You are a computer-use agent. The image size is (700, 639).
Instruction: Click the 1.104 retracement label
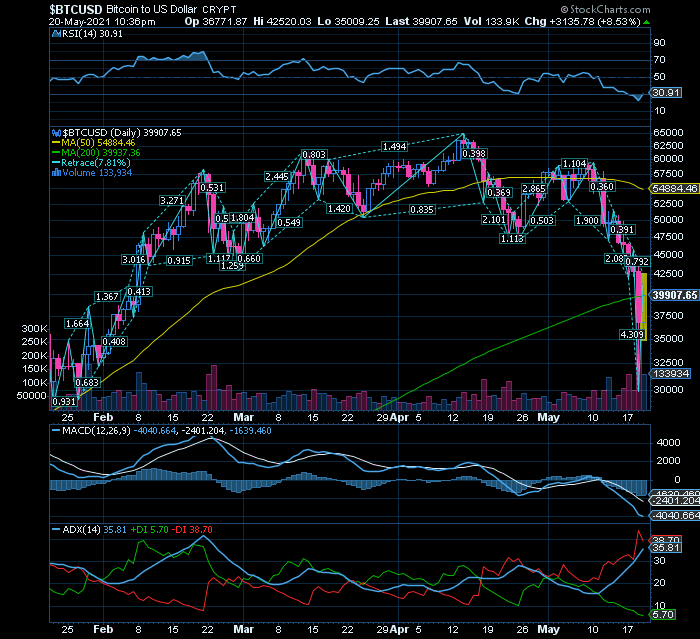[x=574, y=164]
